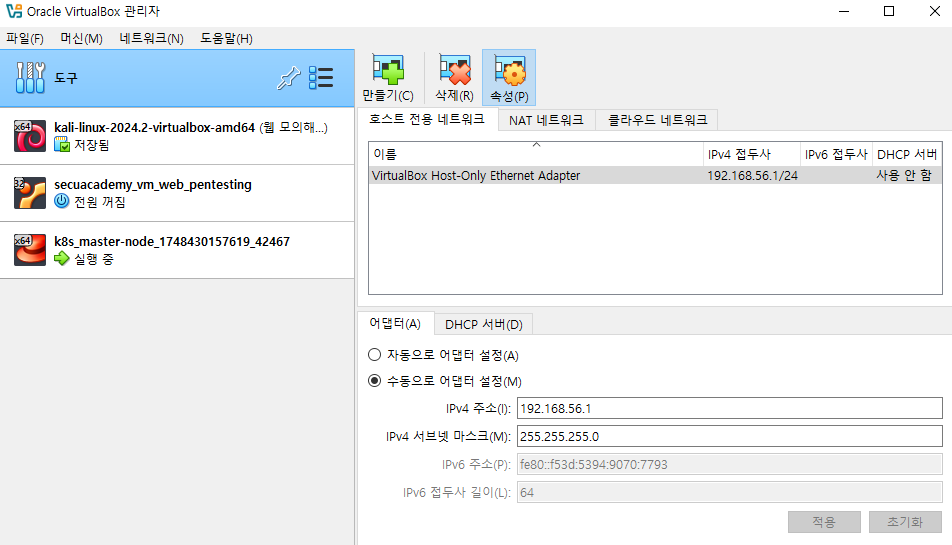Click the IPv6 접두사 길이 field

729,492
